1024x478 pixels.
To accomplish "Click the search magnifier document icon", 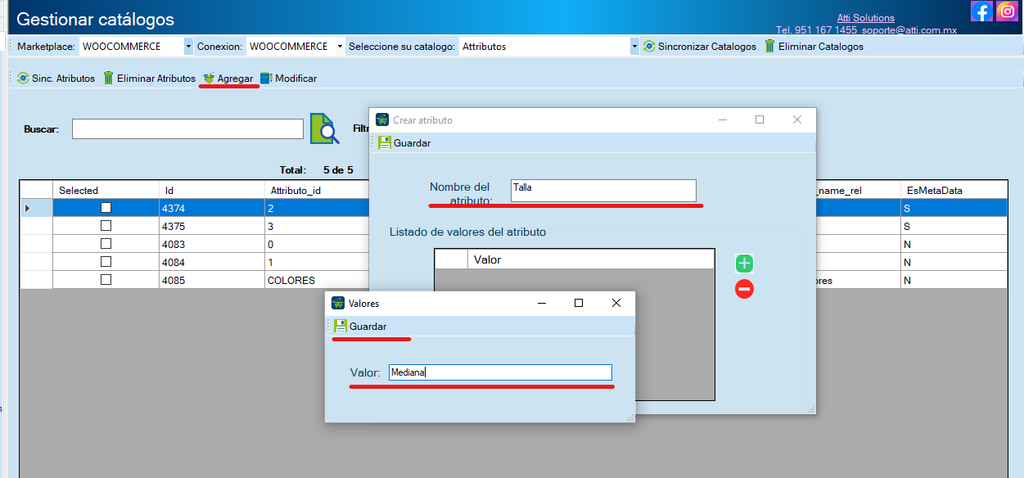I will (x=325, y=128).
